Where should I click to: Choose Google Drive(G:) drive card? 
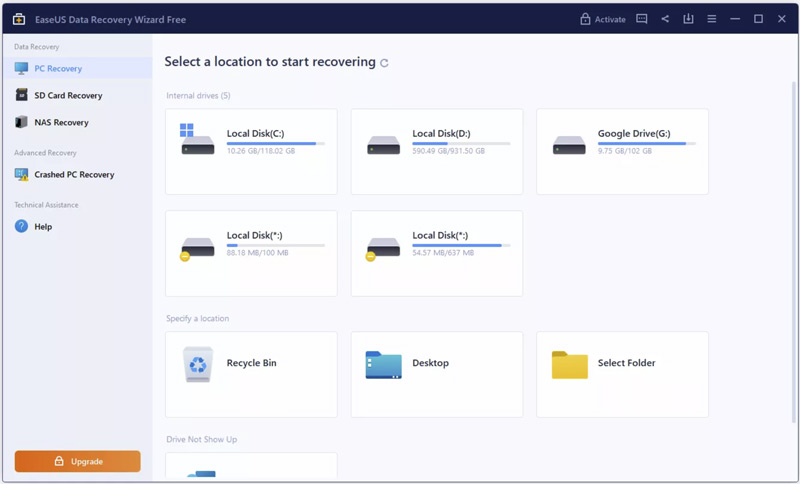point(622,151)
